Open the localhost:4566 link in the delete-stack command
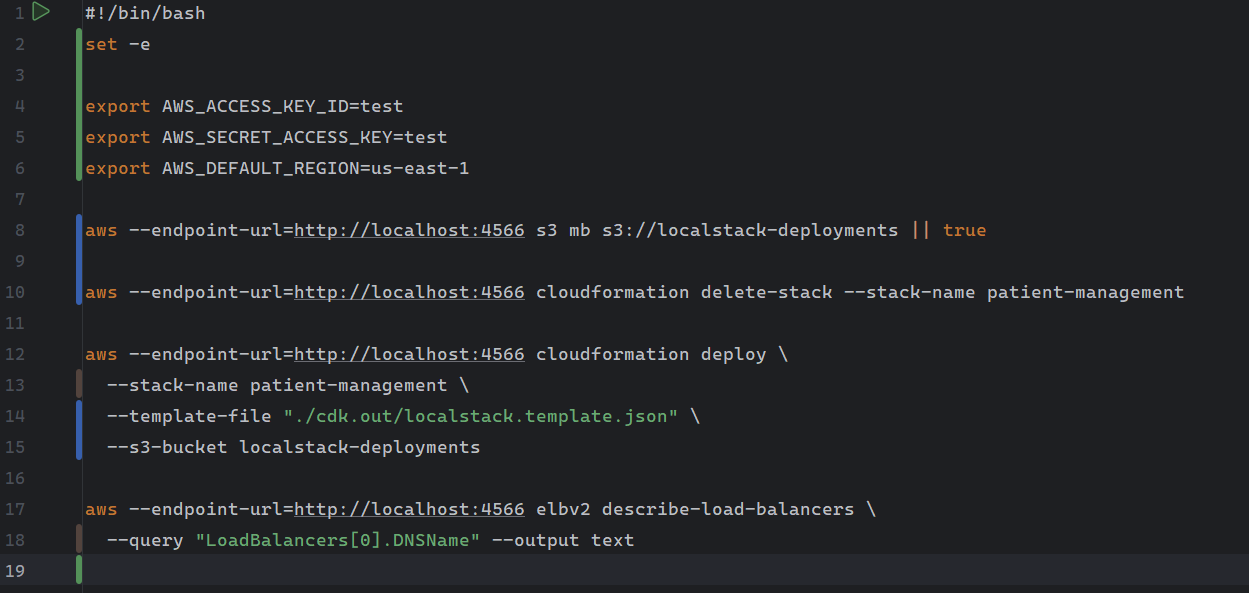The height and width of the screenshot is (593, 1249). tap(409, 292)
